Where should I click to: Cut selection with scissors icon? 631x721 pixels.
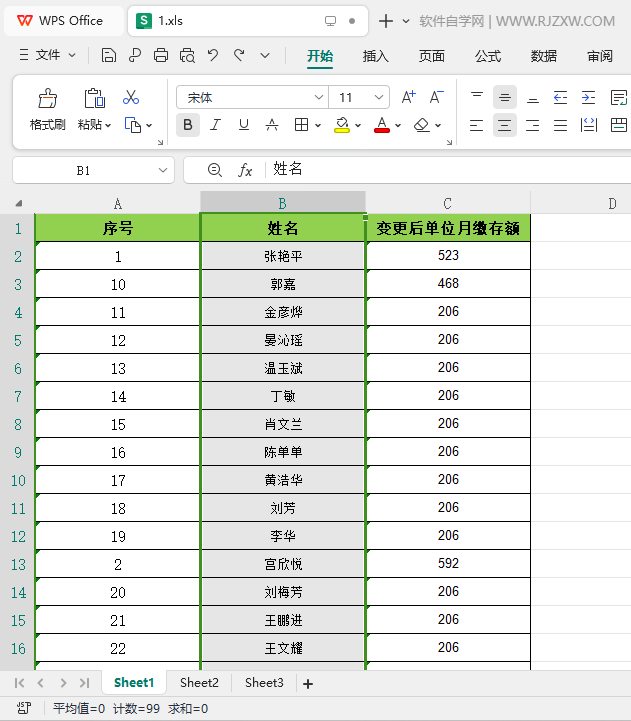(131, 97)
